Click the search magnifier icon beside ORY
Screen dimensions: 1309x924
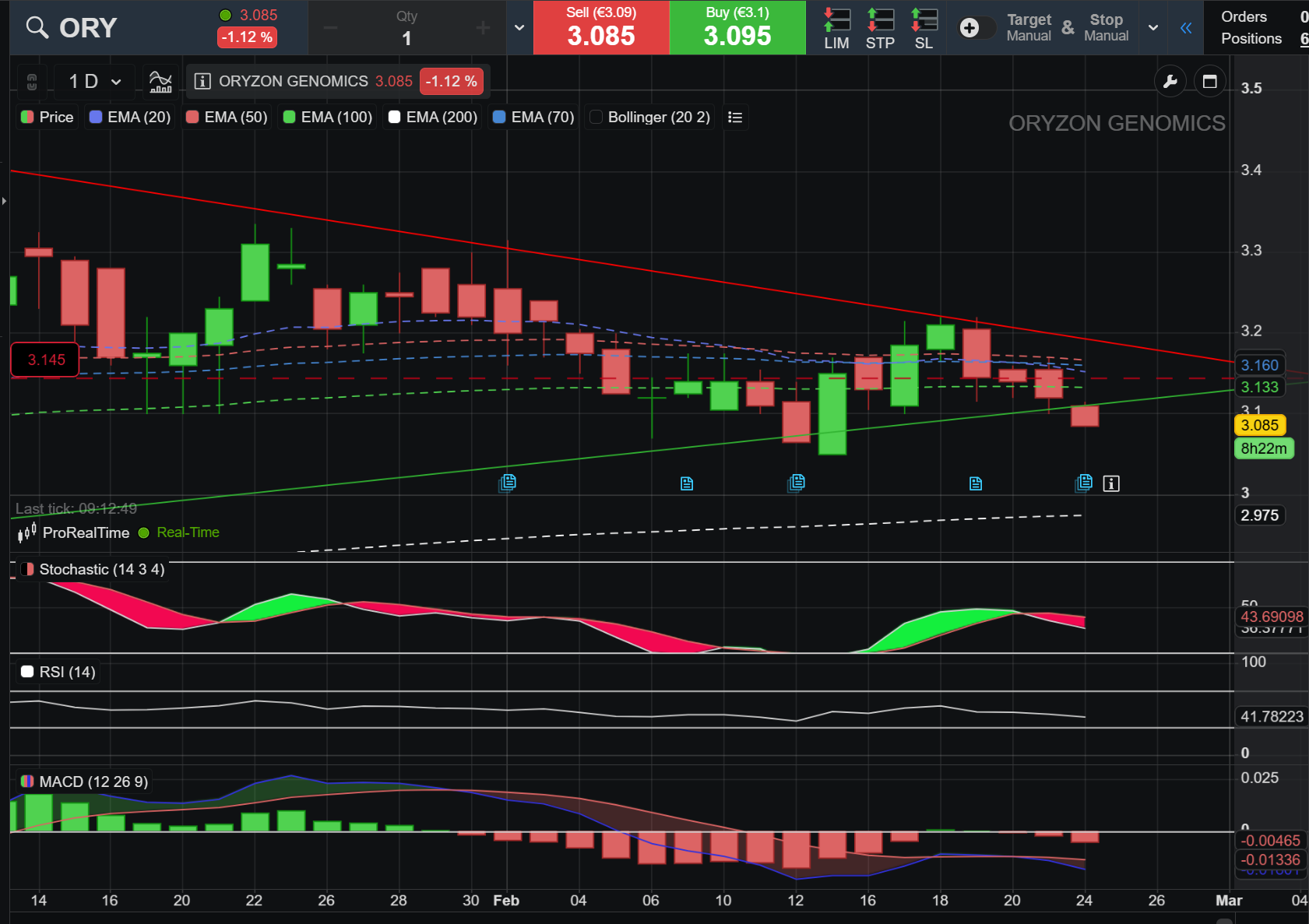coord(37,27)
